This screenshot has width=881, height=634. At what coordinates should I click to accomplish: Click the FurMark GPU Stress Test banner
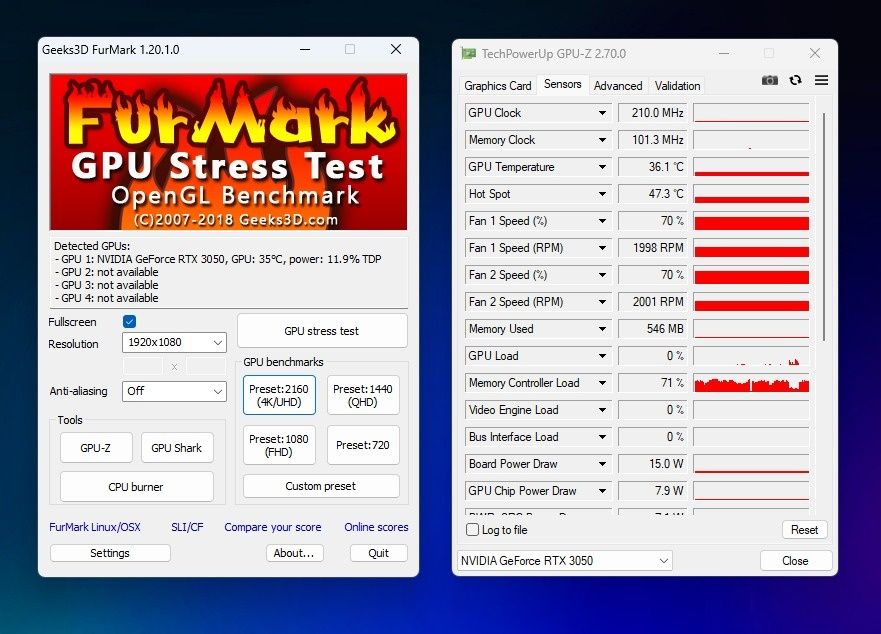coord(228,152)
